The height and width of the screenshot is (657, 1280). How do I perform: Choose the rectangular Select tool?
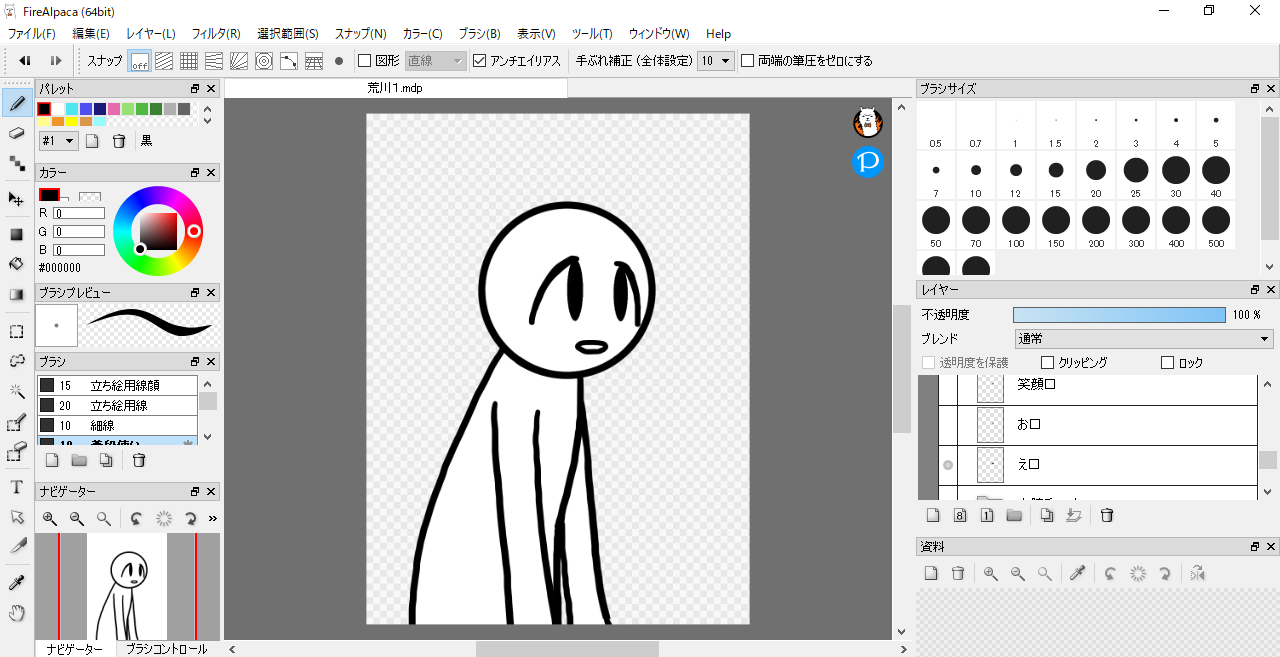(x=17, y=331)
